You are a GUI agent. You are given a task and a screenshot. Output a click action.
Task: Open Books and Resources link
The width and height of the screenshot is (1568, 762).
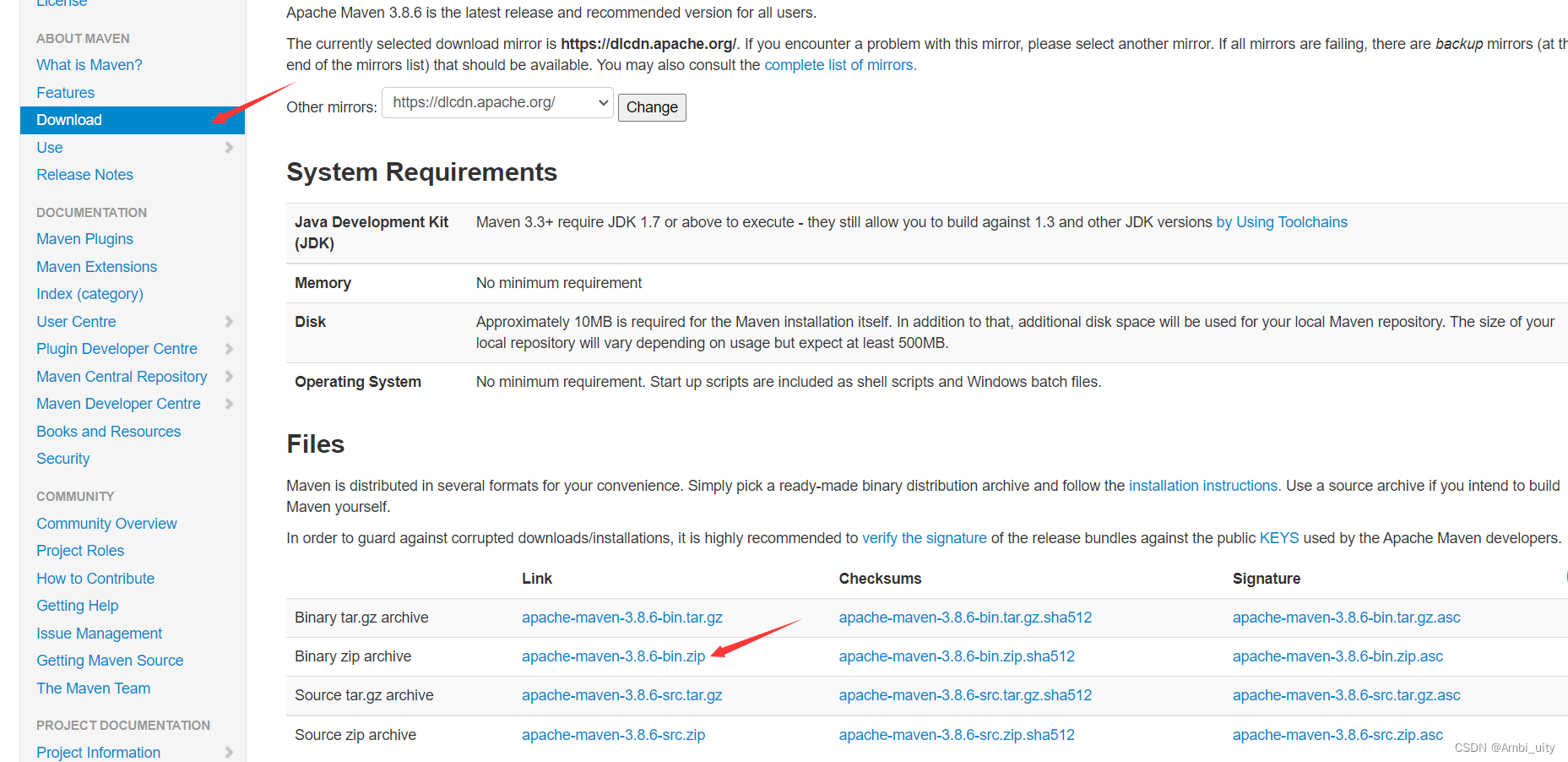109,432
